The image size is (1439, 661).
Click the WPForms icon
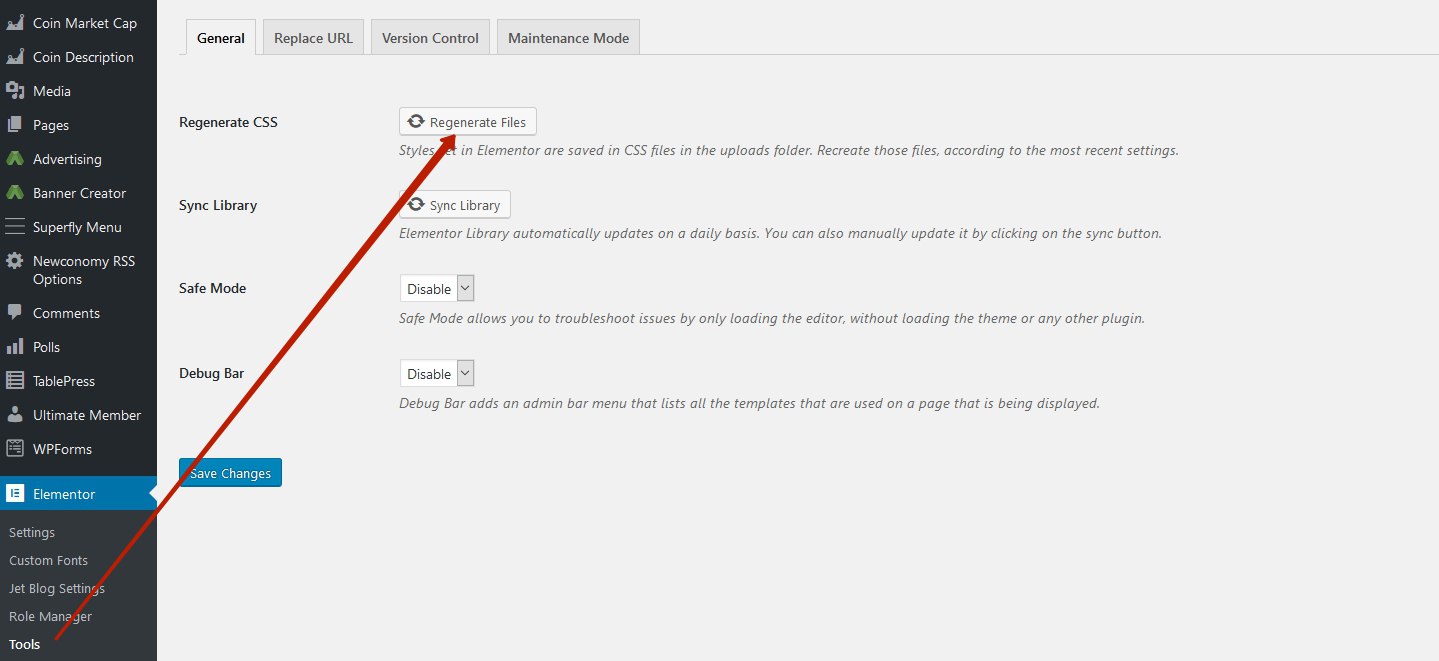pyautogui.click(x=15, y=449)
